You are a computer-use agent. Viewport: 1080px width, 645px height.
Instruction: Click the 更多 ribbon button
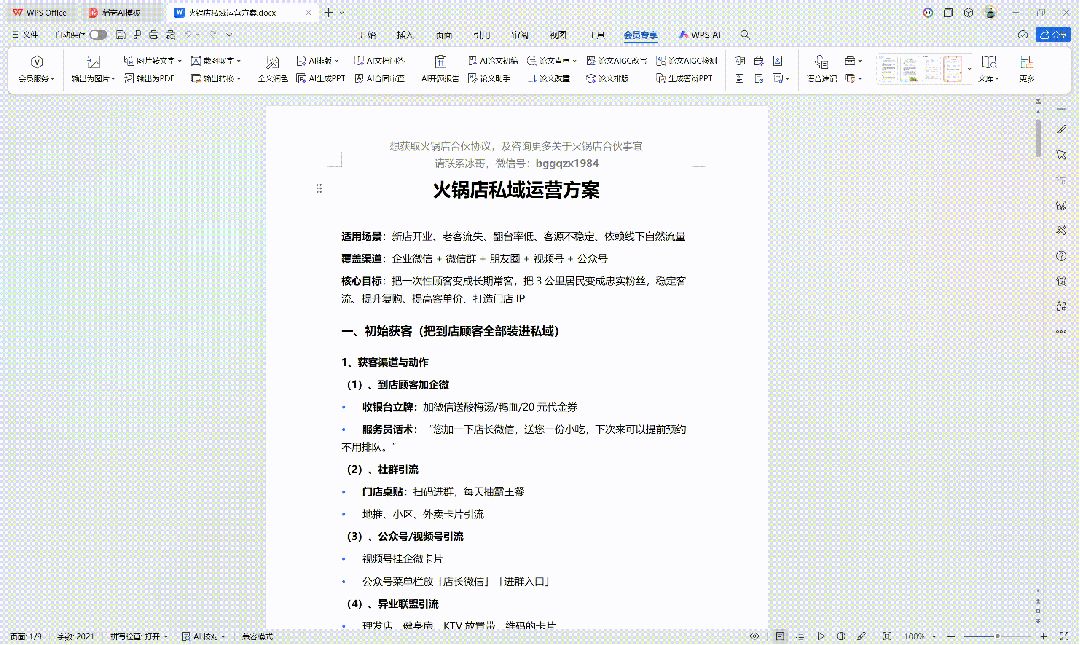tap(1027, 69)
